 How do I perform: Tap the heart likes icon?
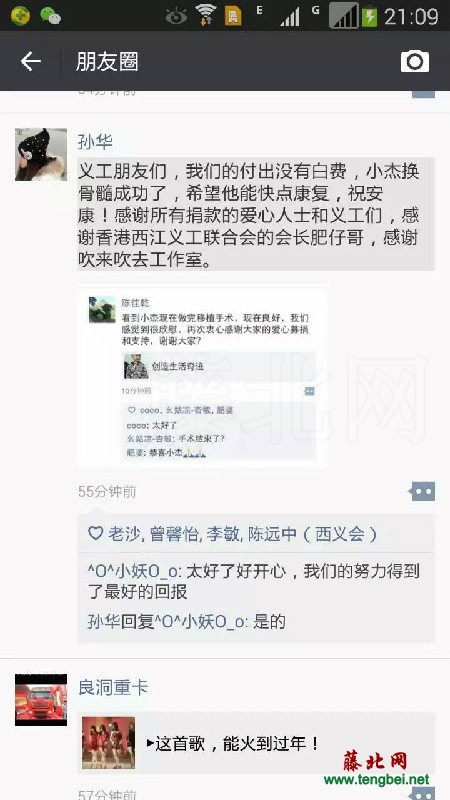(x=95, y=534)
